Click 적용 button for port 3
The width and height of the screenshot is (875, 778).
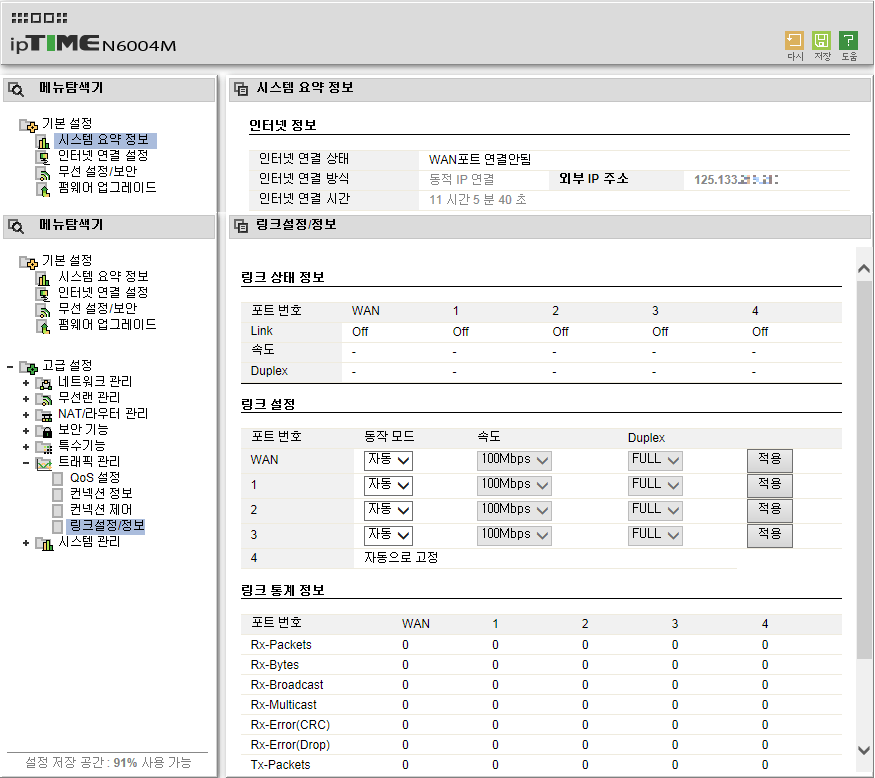(770, 536)
